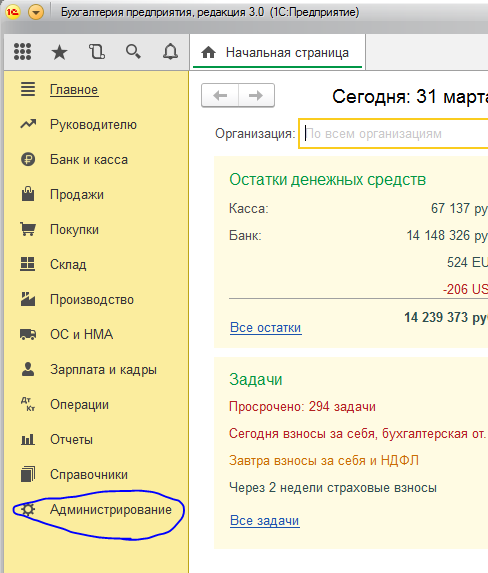Open the Справочники section

pos(89,475)
